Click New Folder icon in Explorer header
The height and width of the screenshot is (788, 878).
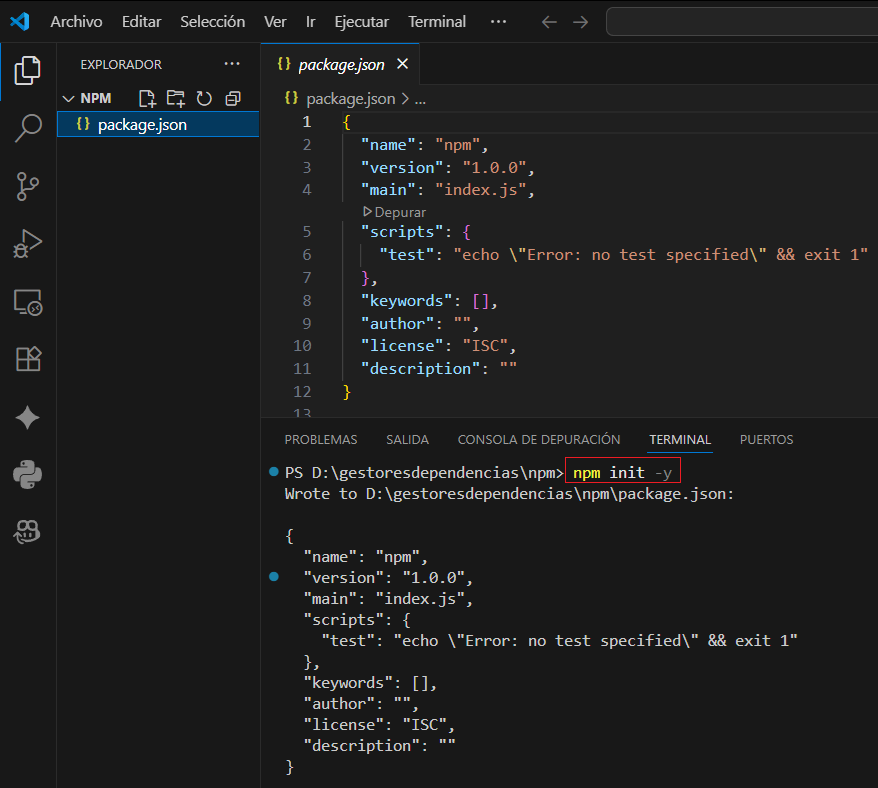tap(176, 98)
